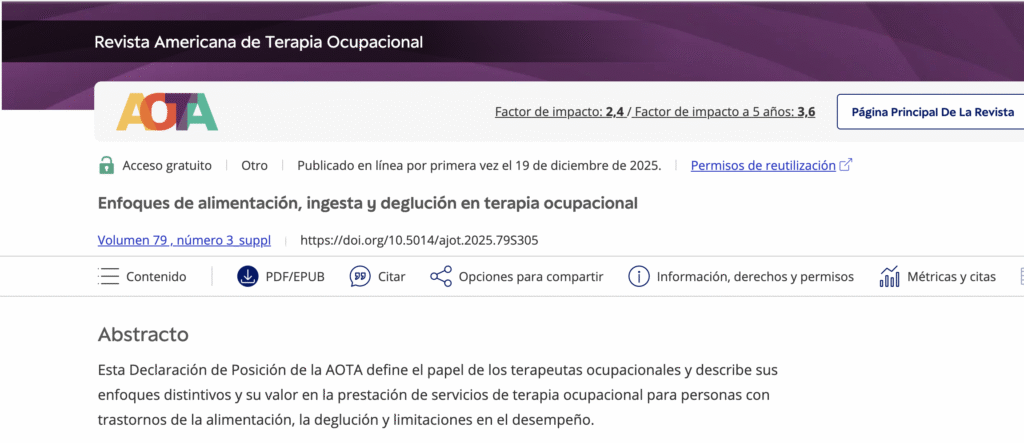
Task: Click the information circle icon
Action: click(639, 276)
